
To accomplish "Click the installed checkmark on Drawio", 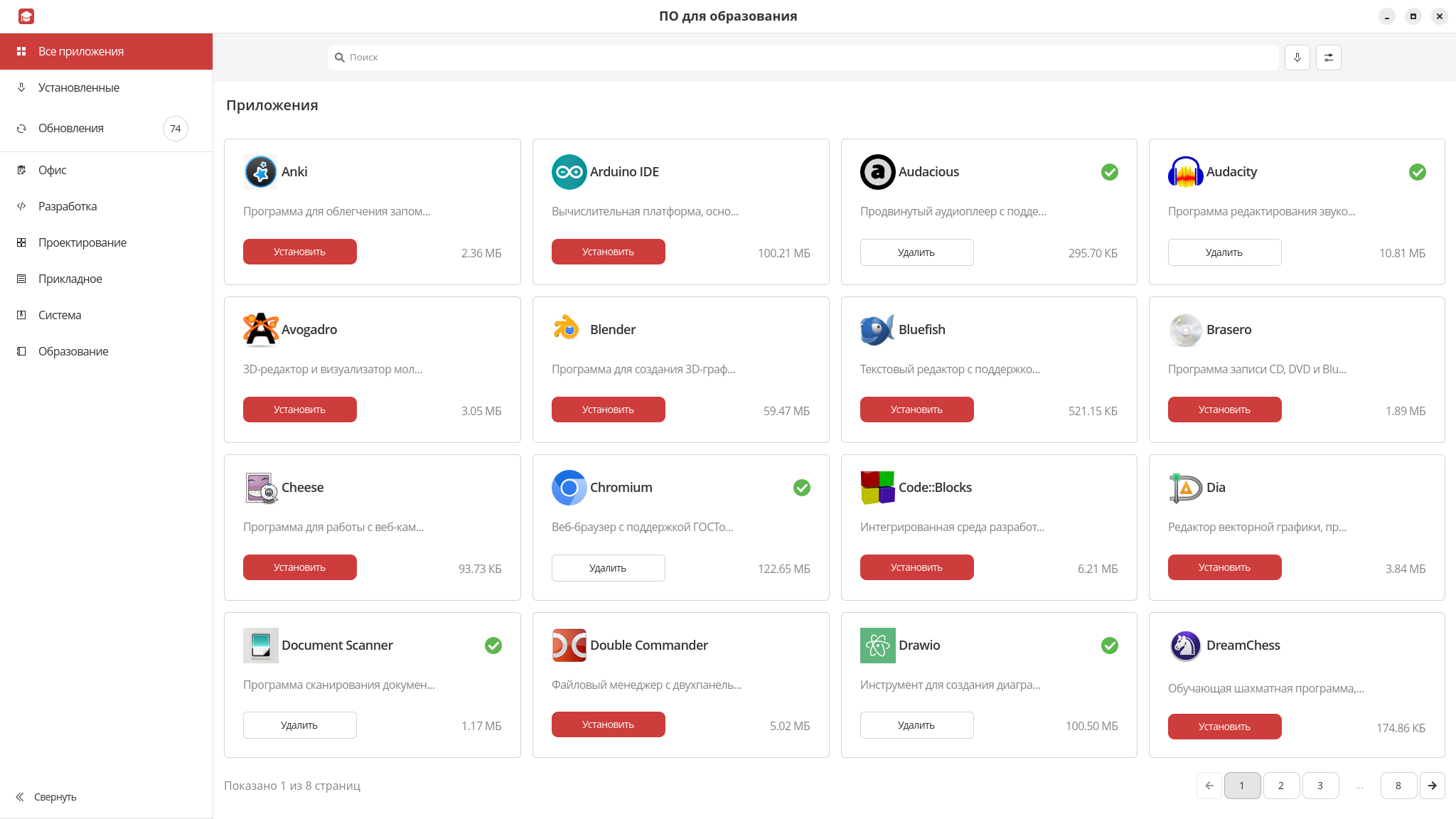I will pos(1110,646).
